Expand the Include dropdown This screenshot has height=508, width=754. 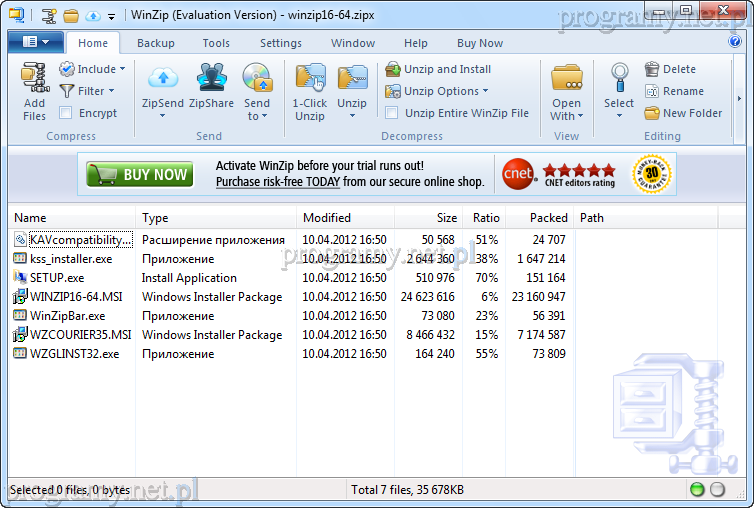(123, 69)
